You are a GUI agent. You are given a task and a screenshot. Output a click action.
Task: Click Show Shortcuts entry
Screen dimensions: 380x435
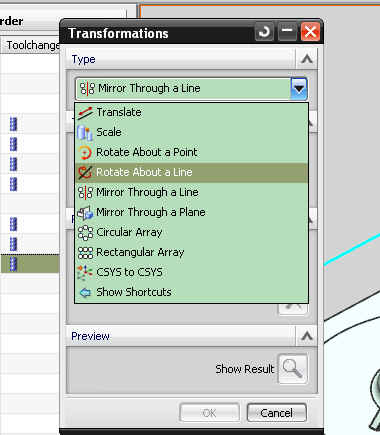coord(191,292)
